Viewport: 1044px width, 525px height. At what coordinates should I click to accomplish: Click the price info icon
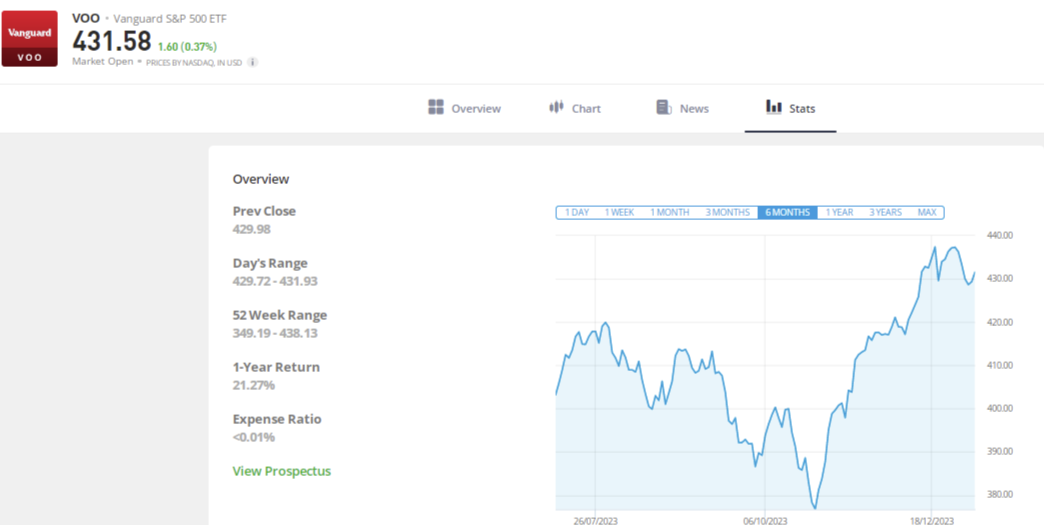tap(252, 62)
